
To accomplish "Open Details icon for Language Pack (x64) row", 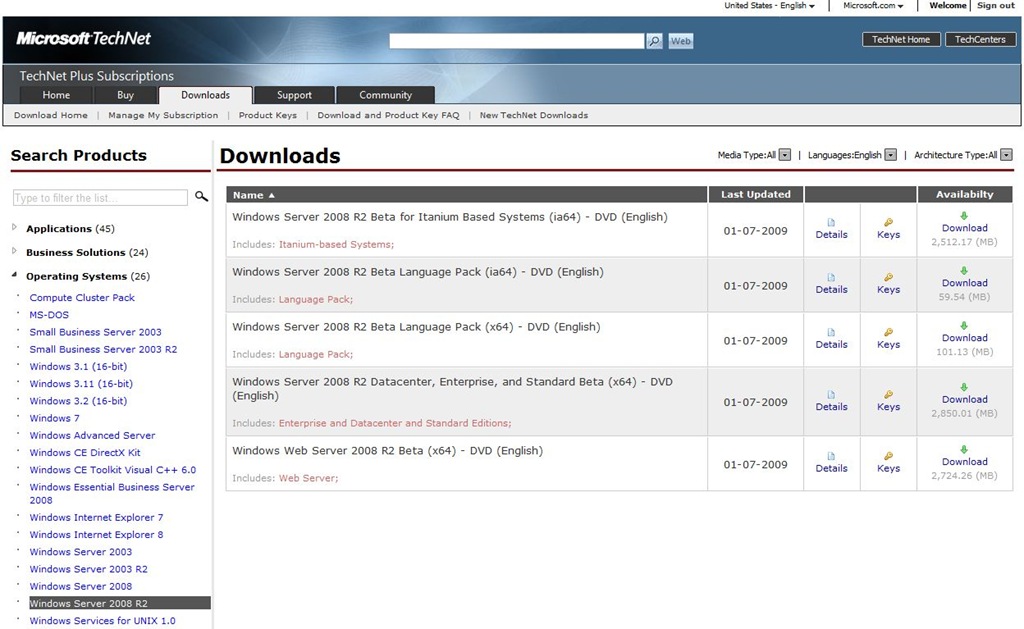I will coord(831,332).
